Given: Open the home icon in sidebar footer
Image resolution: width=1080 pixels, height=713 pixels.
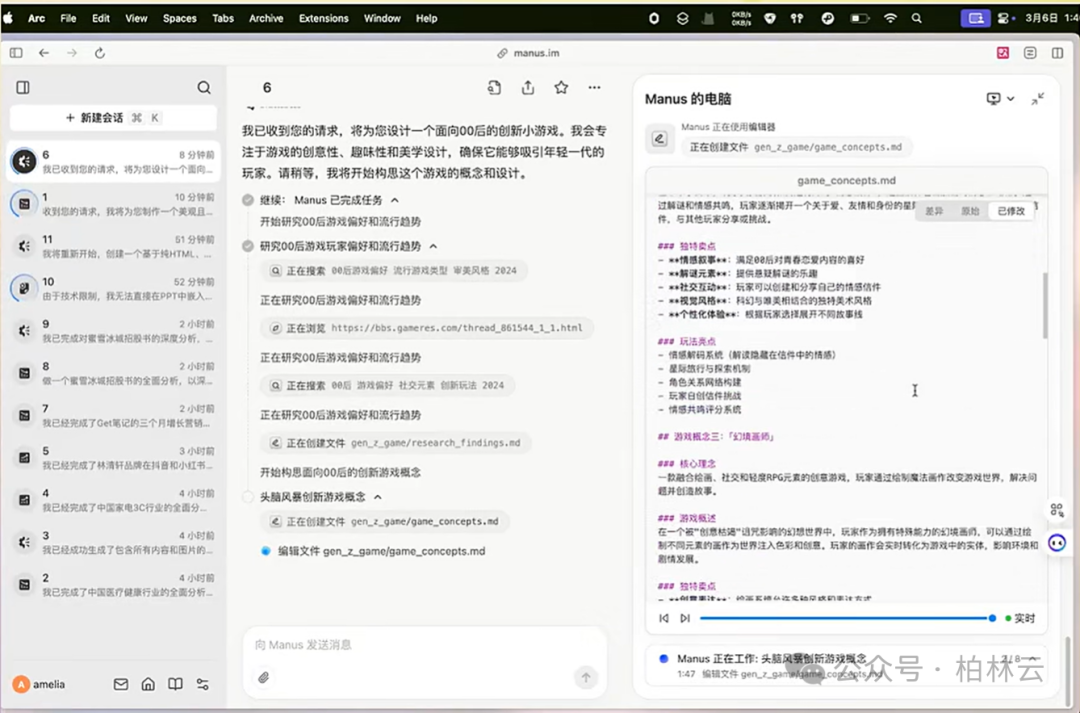Looking at the screenshot, I should click(148, 684).
